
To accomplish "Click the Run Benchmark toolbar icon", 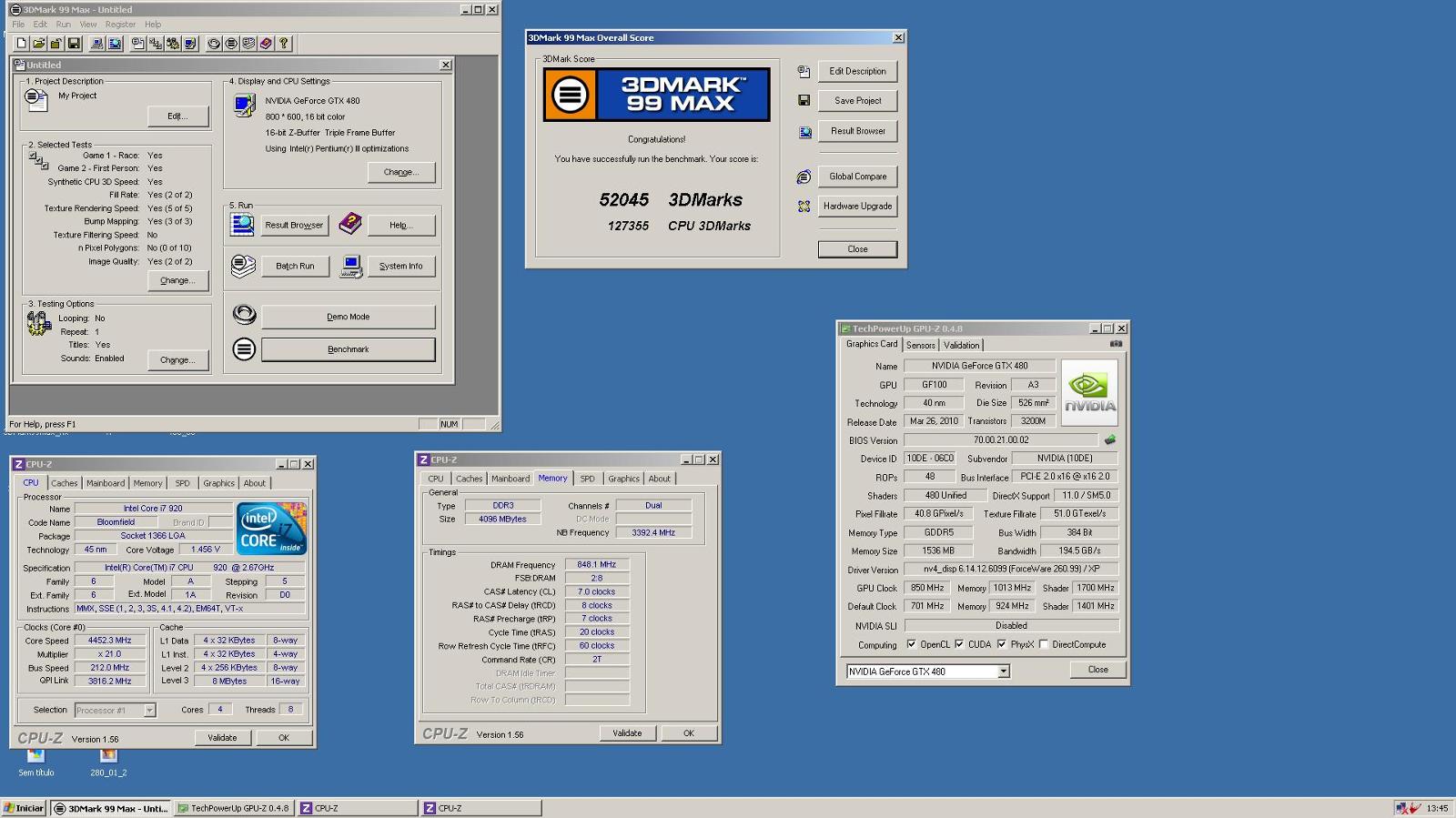I will click(231, 43).
